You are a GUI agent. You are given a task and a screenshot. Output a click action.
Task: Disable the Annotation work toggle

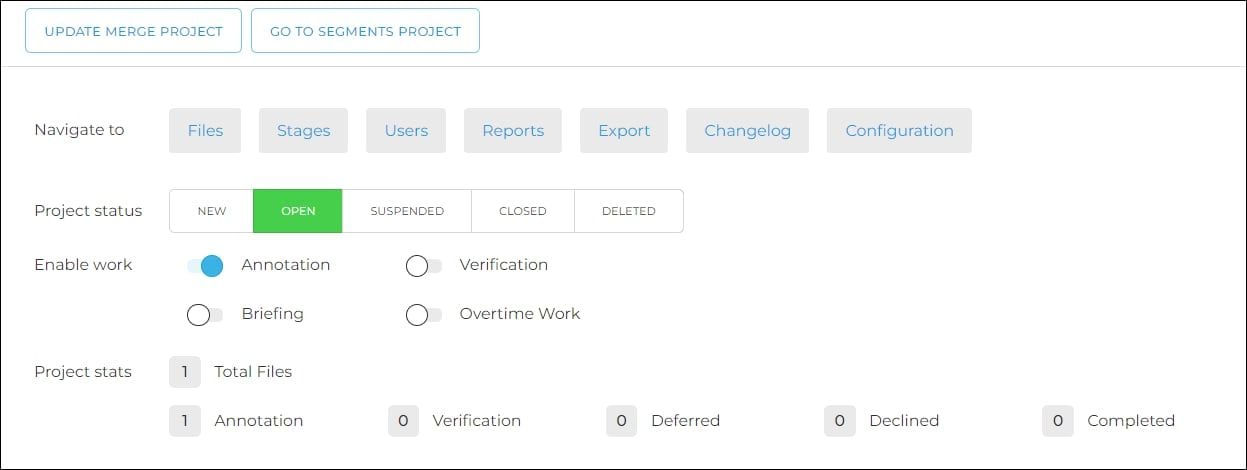(205, 266)
